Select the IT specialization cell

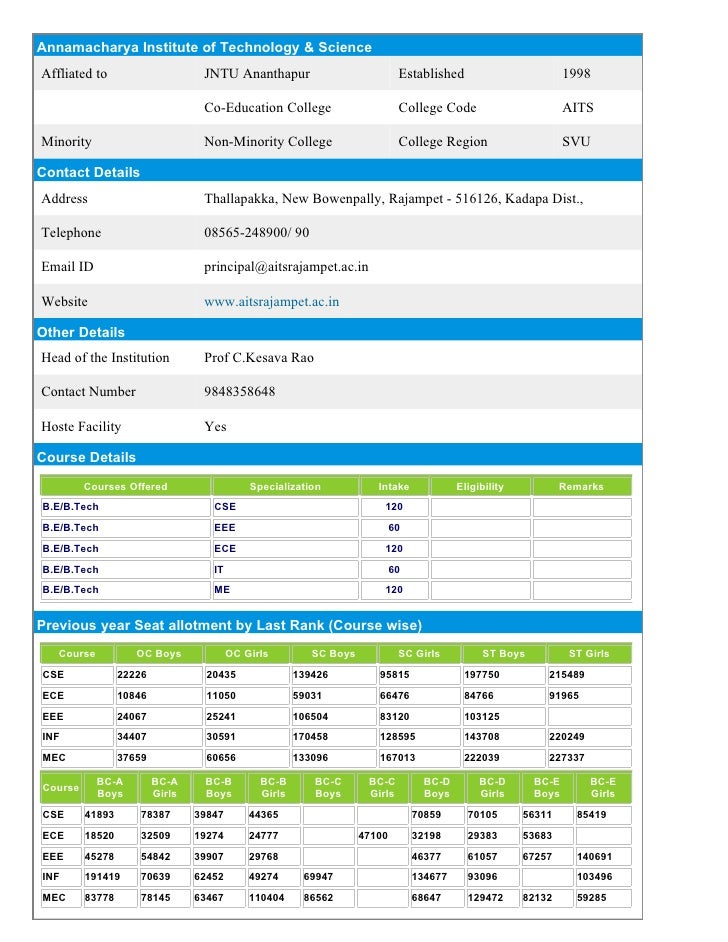pos(285,570)
